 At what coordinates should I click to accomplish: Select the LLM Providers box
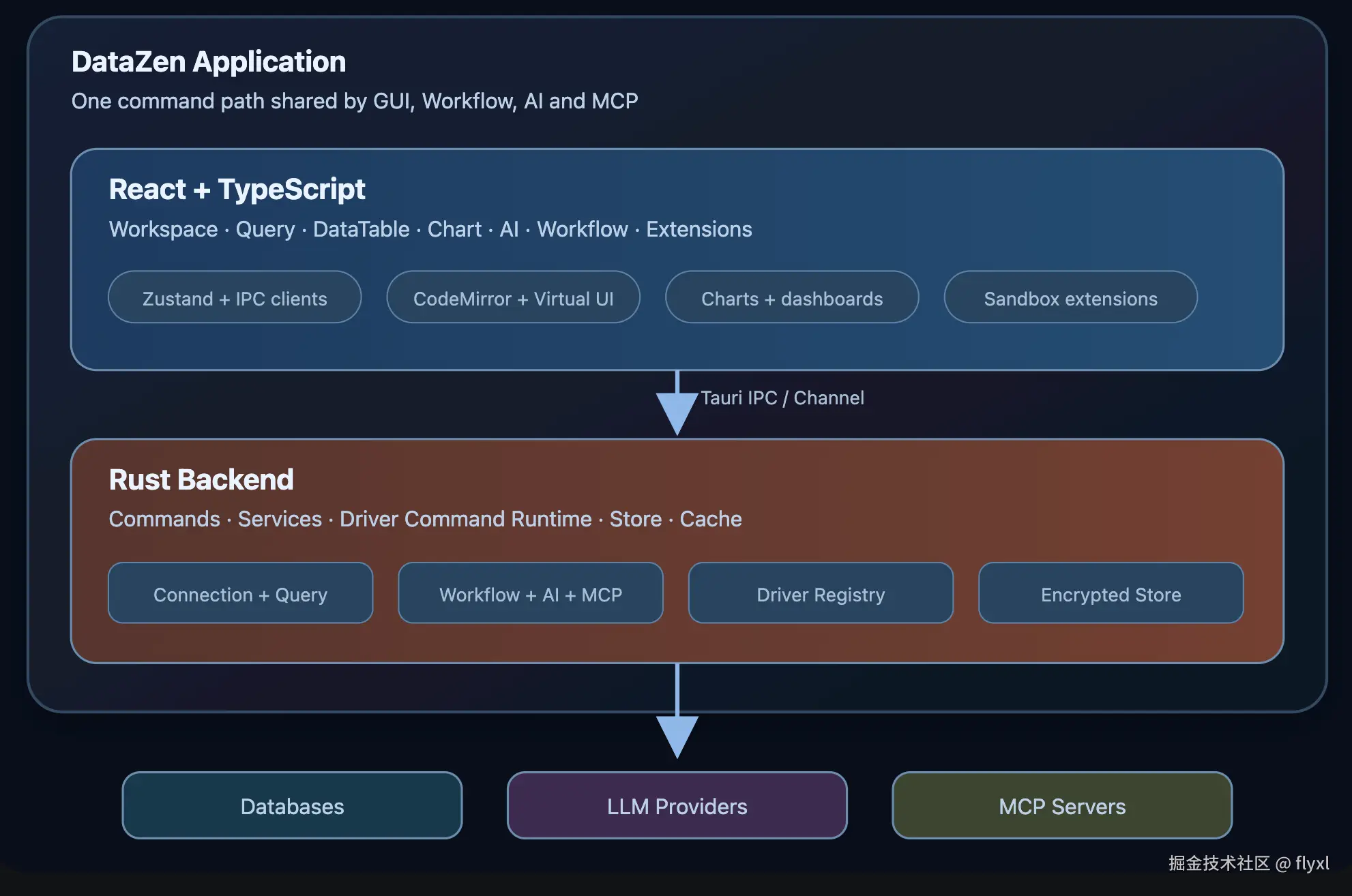pos(677,805)
